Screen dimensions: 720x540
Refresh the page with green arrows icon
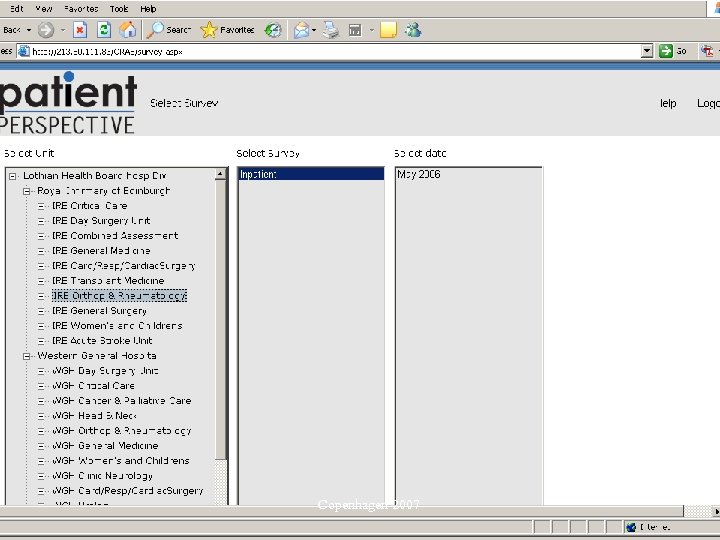point(104,30)
